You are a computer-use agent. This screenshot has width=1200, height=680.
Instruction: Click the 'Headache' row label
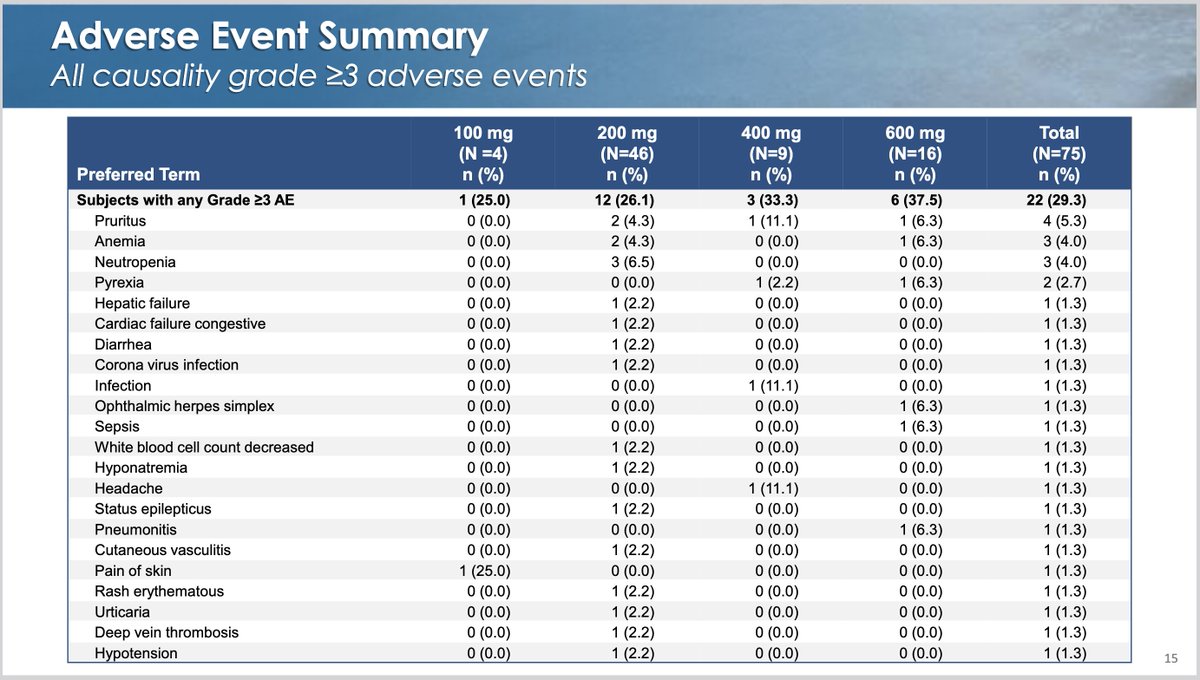coord(128,489)
